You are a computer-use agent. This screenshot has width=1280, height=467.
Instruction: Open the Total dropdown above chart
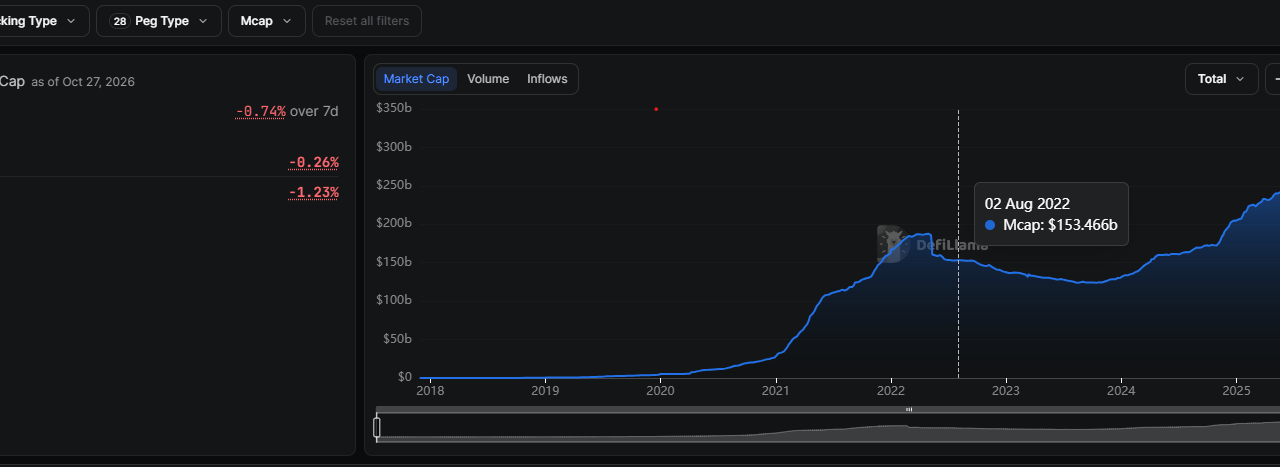(x=1222, y=79)
